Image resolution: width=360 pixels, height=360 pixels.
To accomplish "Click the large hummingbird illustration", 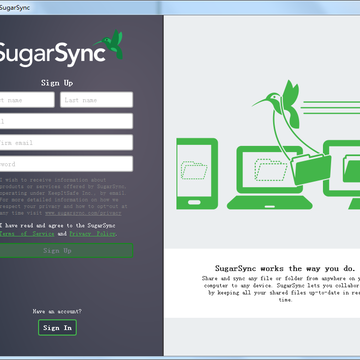I will point(277,103).
